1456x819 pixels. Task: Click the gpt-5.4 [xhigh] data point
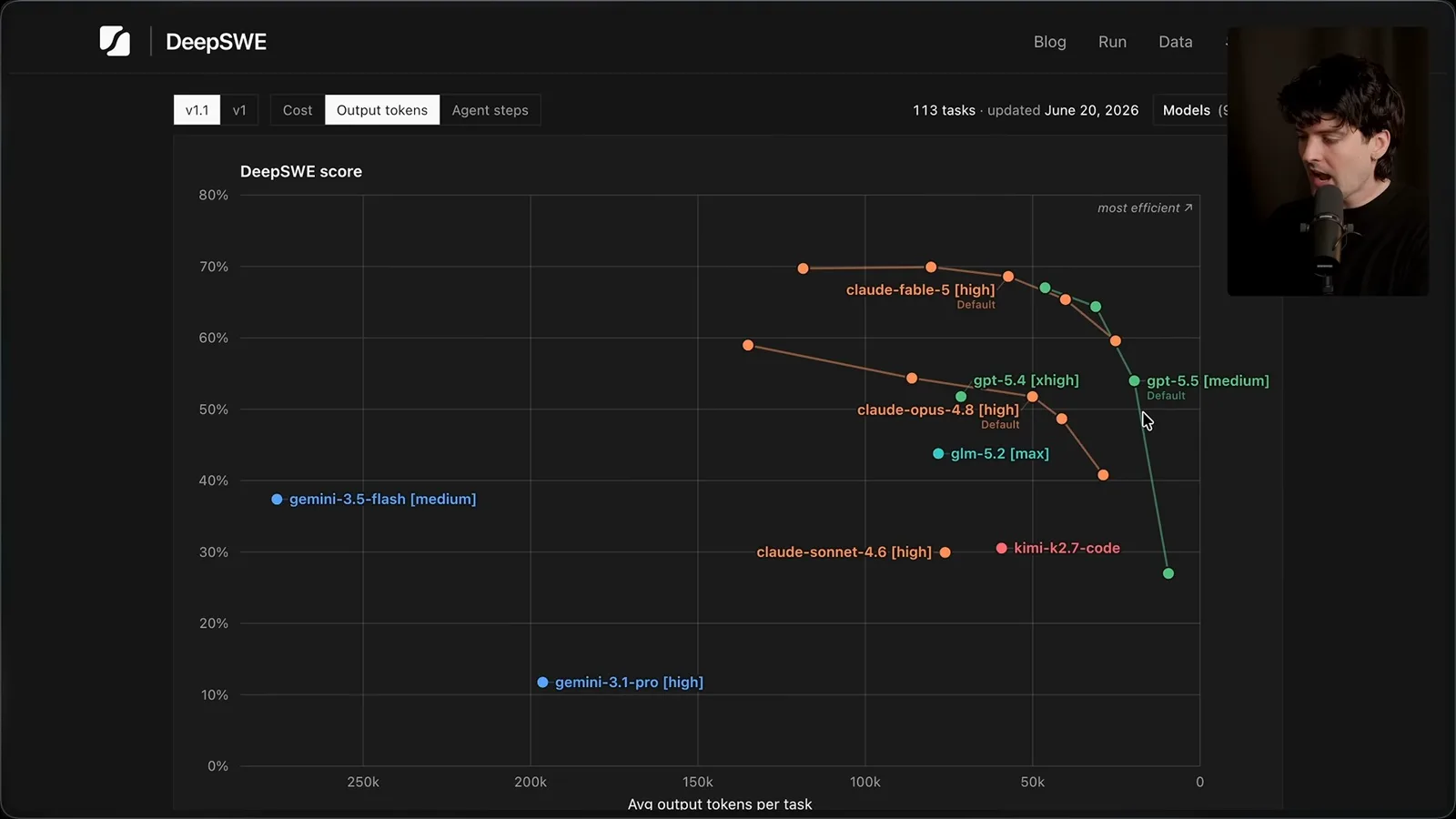click(961, 397)
